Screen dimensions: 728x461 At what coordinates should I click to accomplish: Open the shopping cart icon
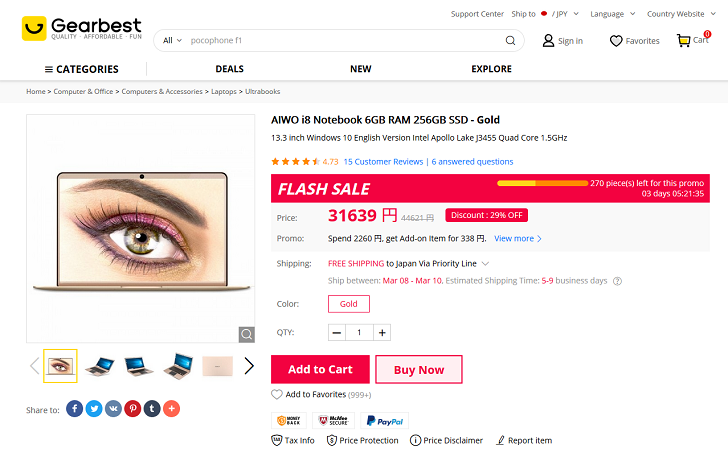[684, 41]
